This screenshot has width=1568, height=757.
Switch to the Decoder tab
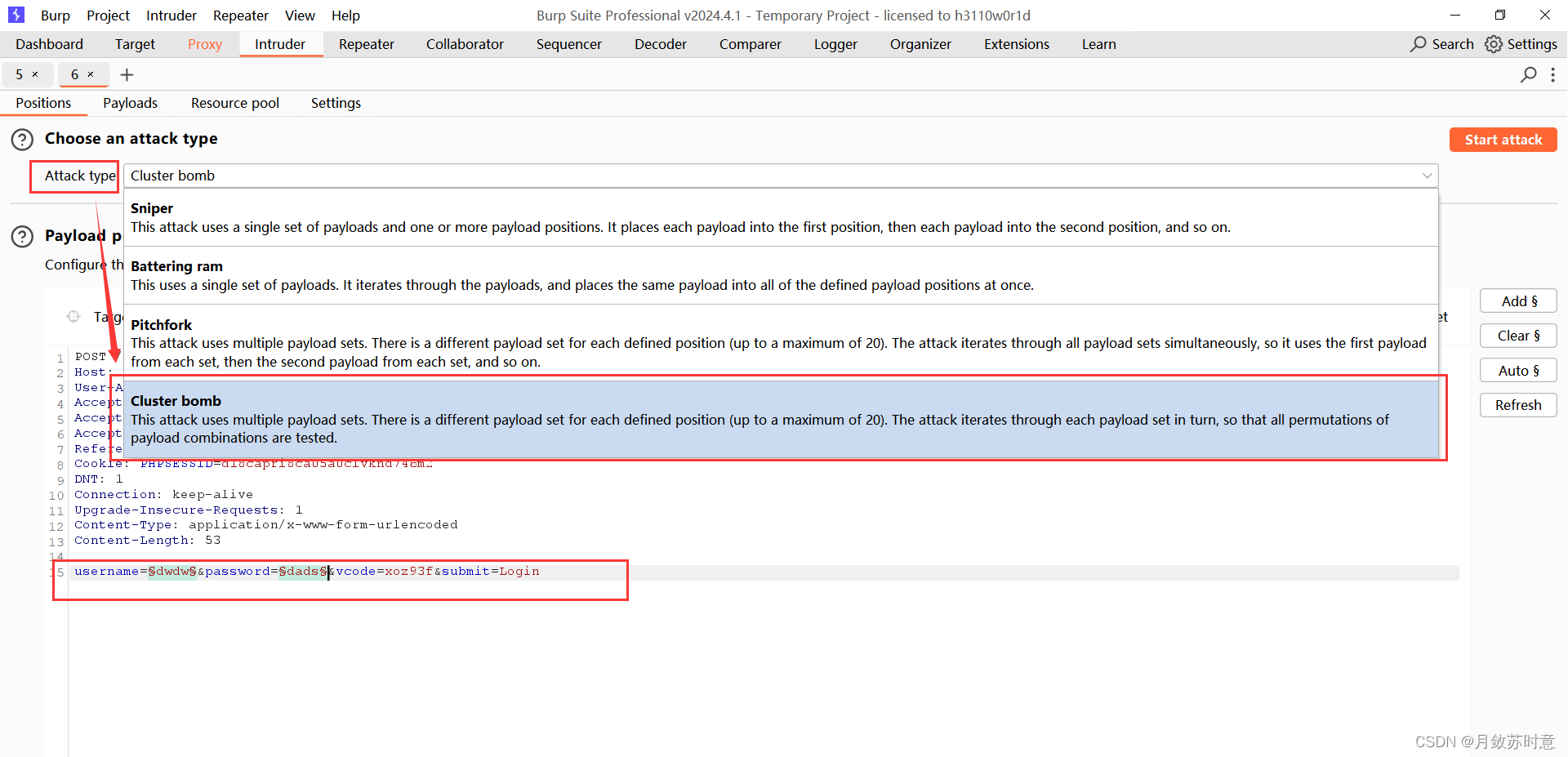point(661,44)
